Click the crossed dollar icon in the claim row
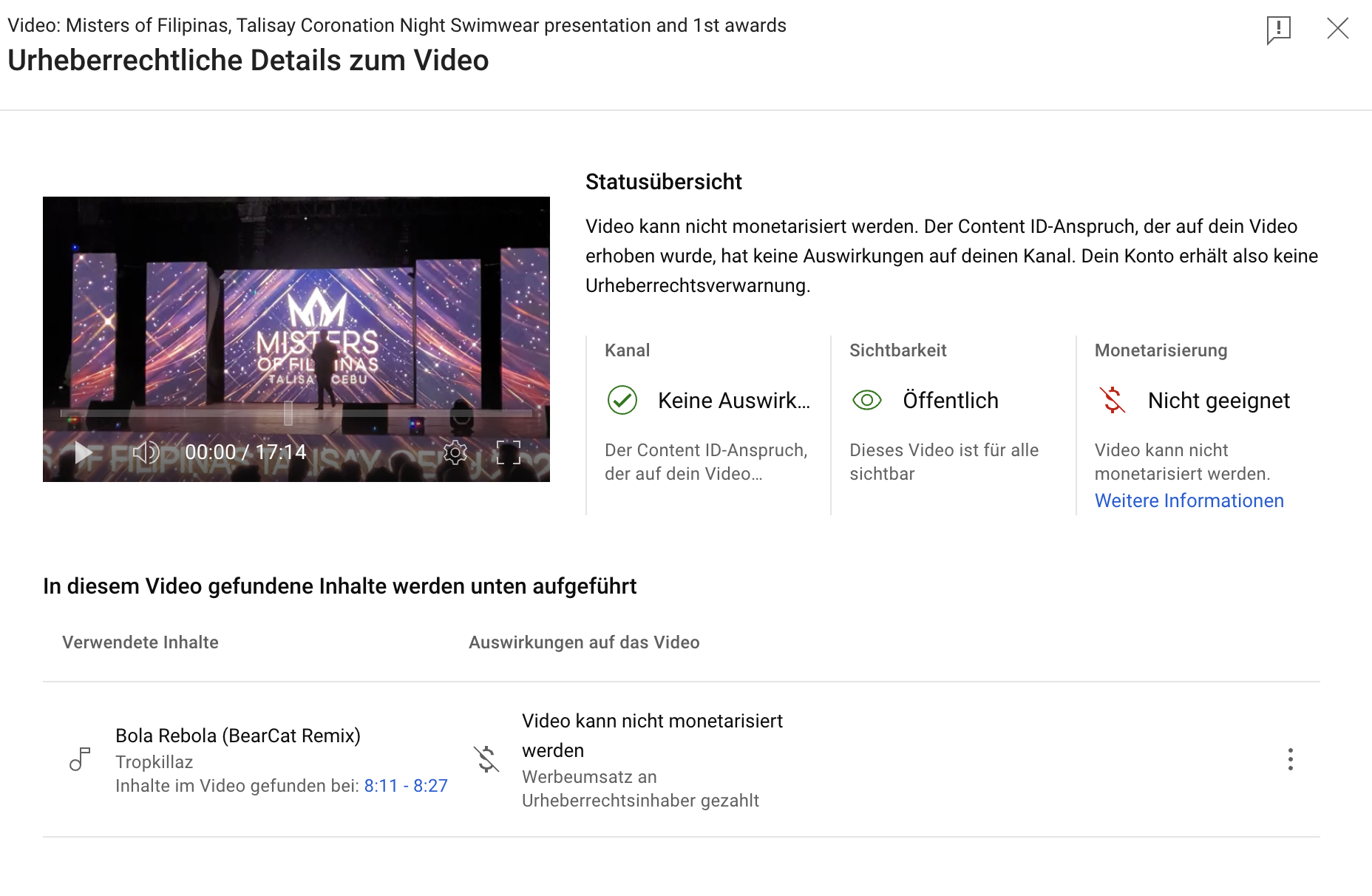Image resolution: width=1372 pixels, height=896 pixels. pyautogui.click(x=486, y=759)
